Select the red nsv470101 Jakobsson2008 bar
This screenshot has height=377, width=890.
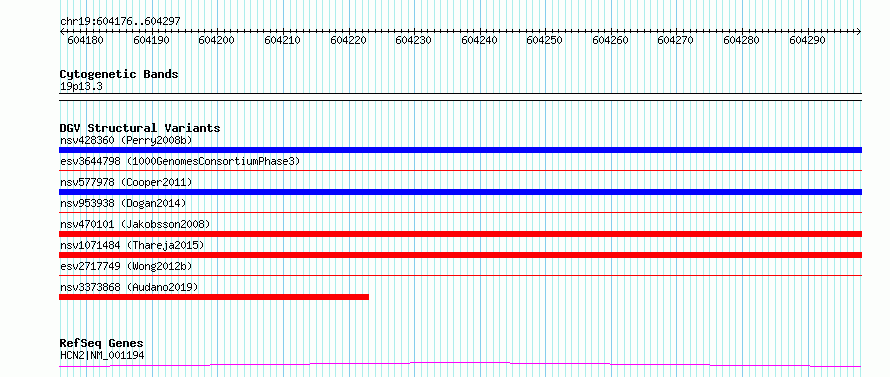[x=460, y=234]
